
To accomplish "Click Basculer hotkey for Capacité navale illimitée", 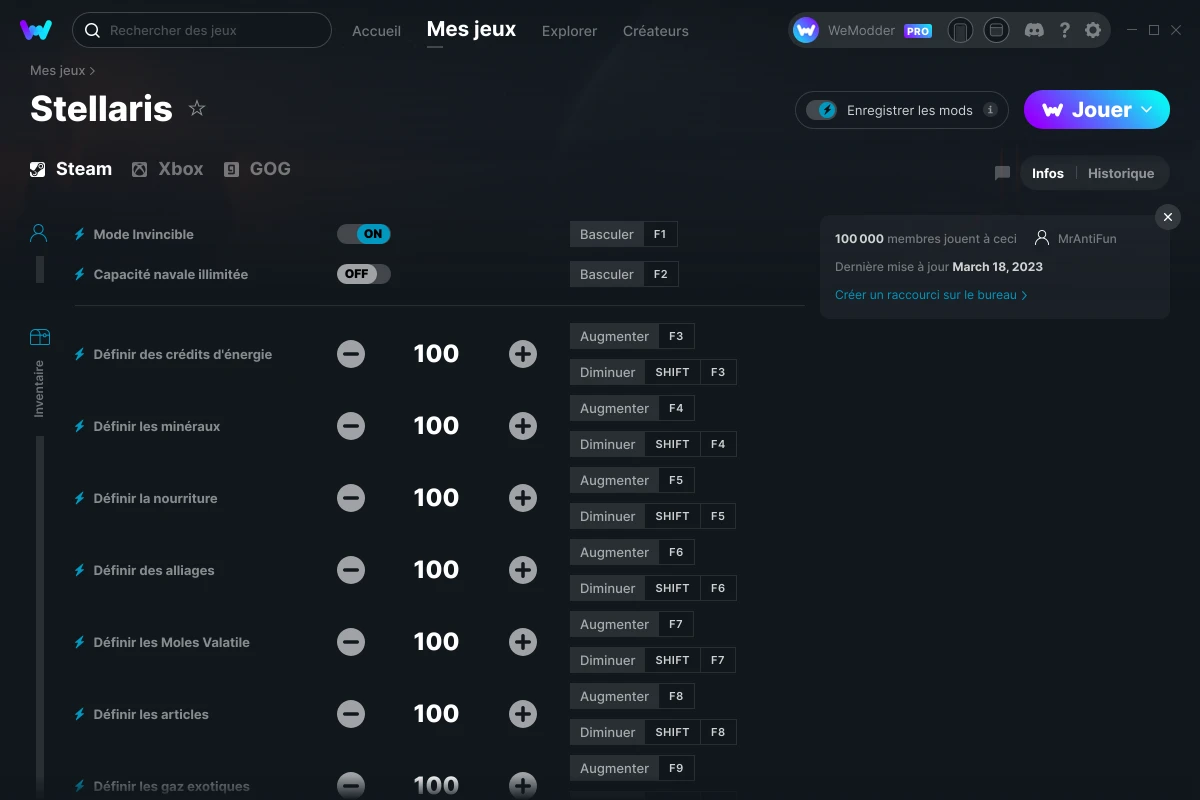I will click(x=624, y=274).
